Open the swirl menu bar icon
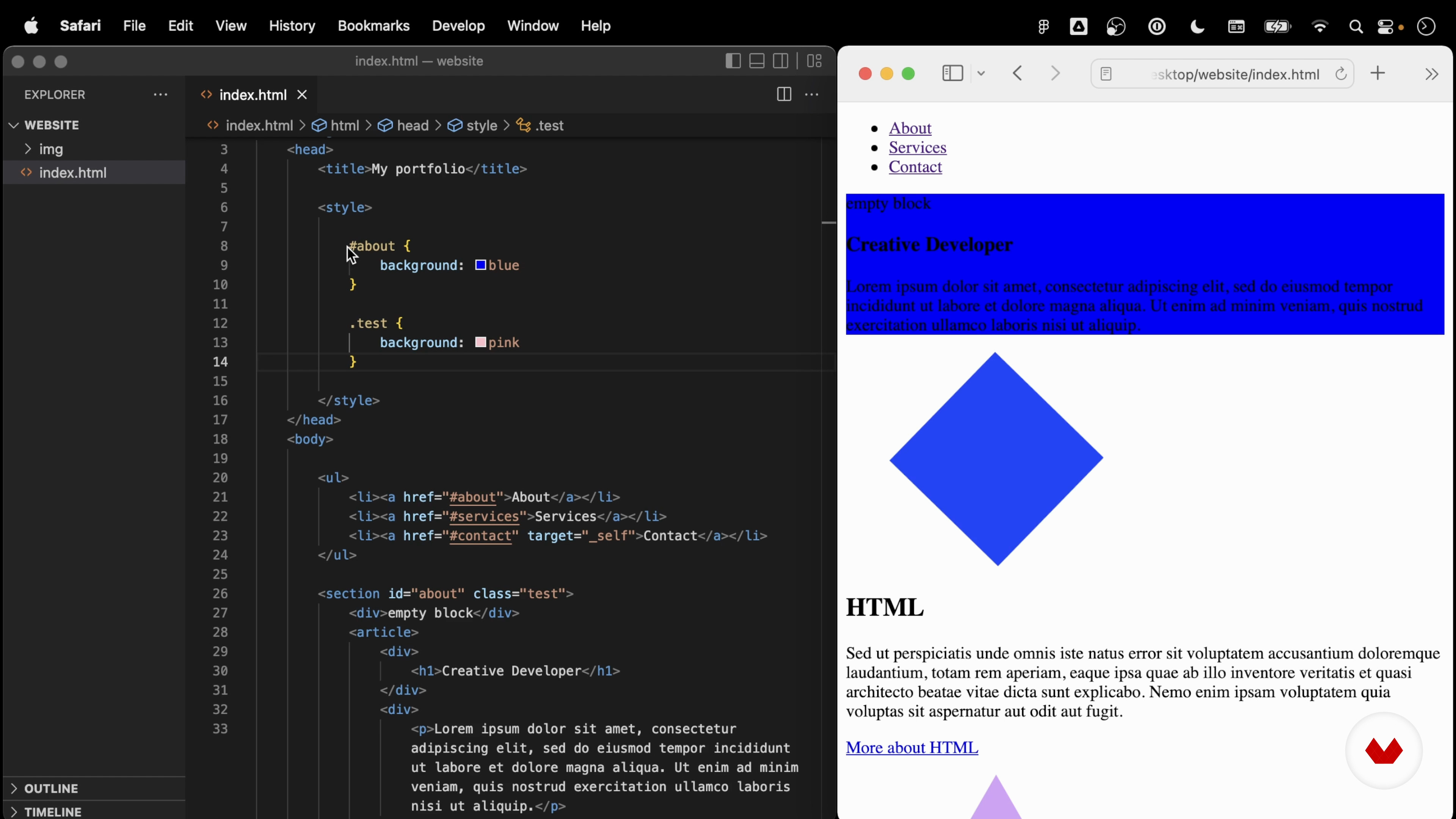This screenshot has height=819, width=1456. point(1116,27)
